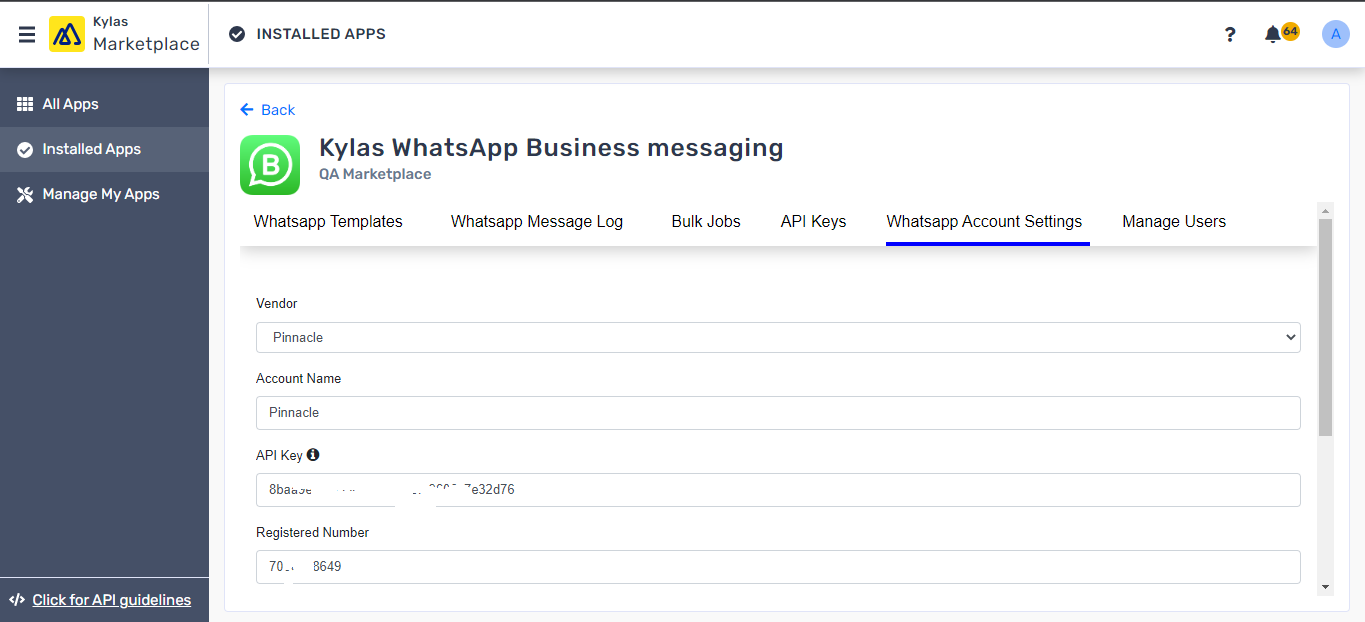1365x622 pixels.
Task: Open the help question mark icon
Action: pos(1230,34)
